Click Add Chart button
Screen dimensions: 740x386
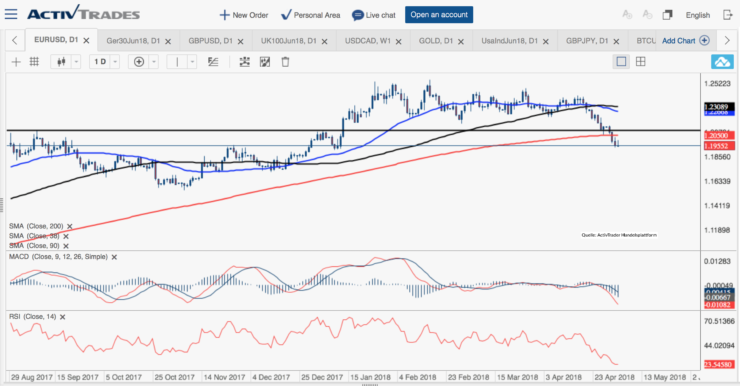tap(685, 41)
